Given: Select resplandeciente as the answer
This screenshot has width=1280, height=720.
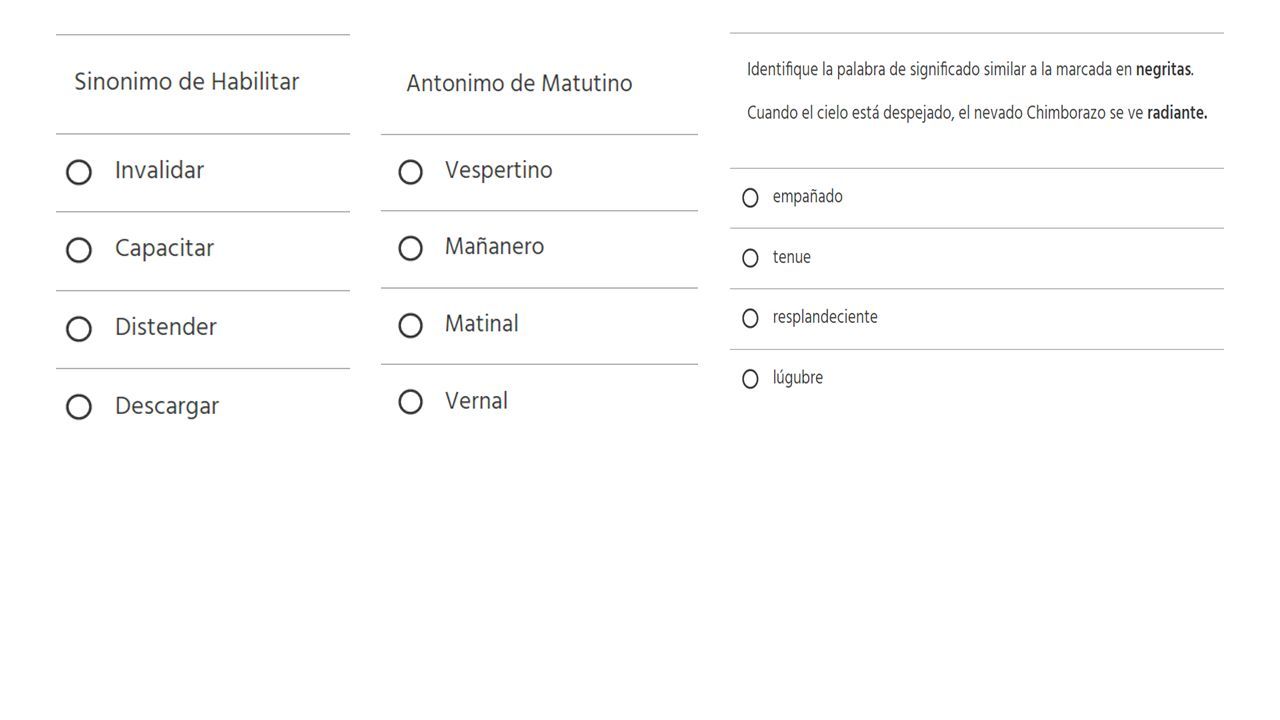Looking at the screenshot, I should tap(750, 318).
